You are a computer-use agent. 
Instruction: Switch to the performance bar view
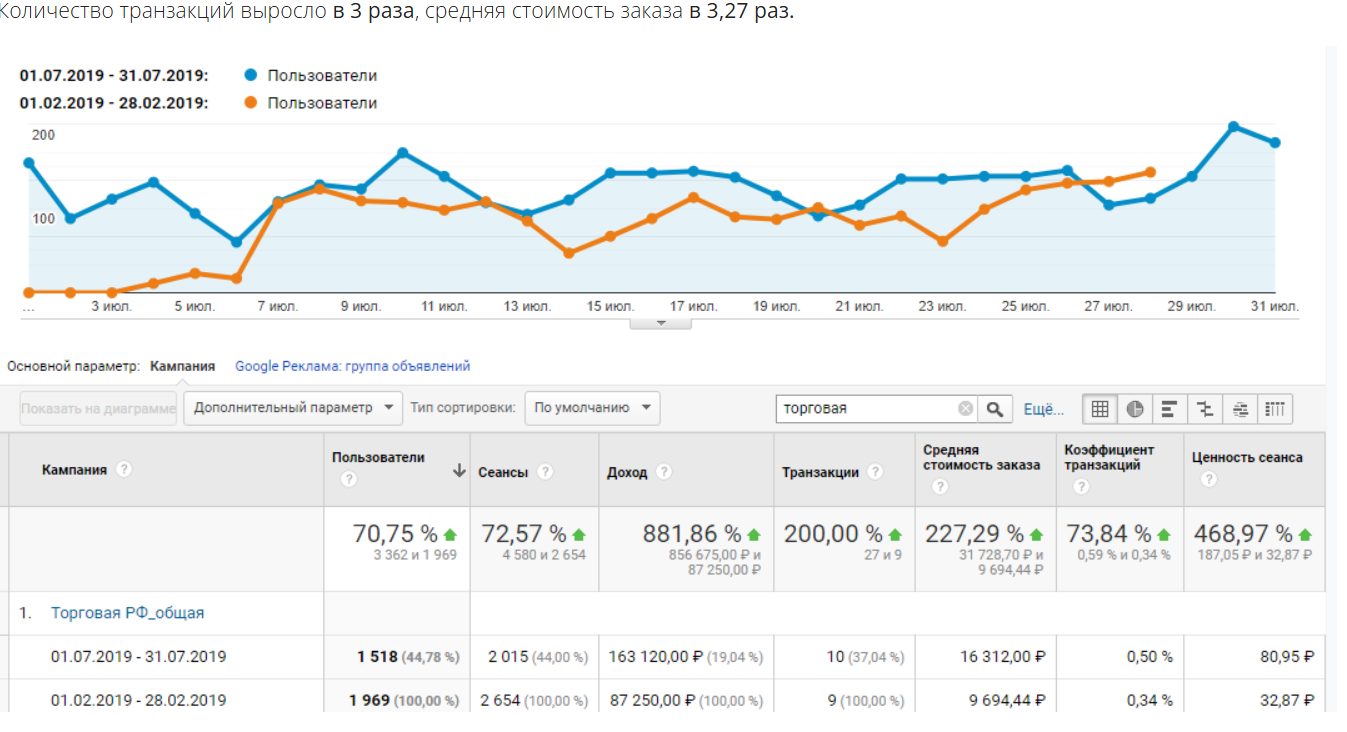[x=1169, y=408]
